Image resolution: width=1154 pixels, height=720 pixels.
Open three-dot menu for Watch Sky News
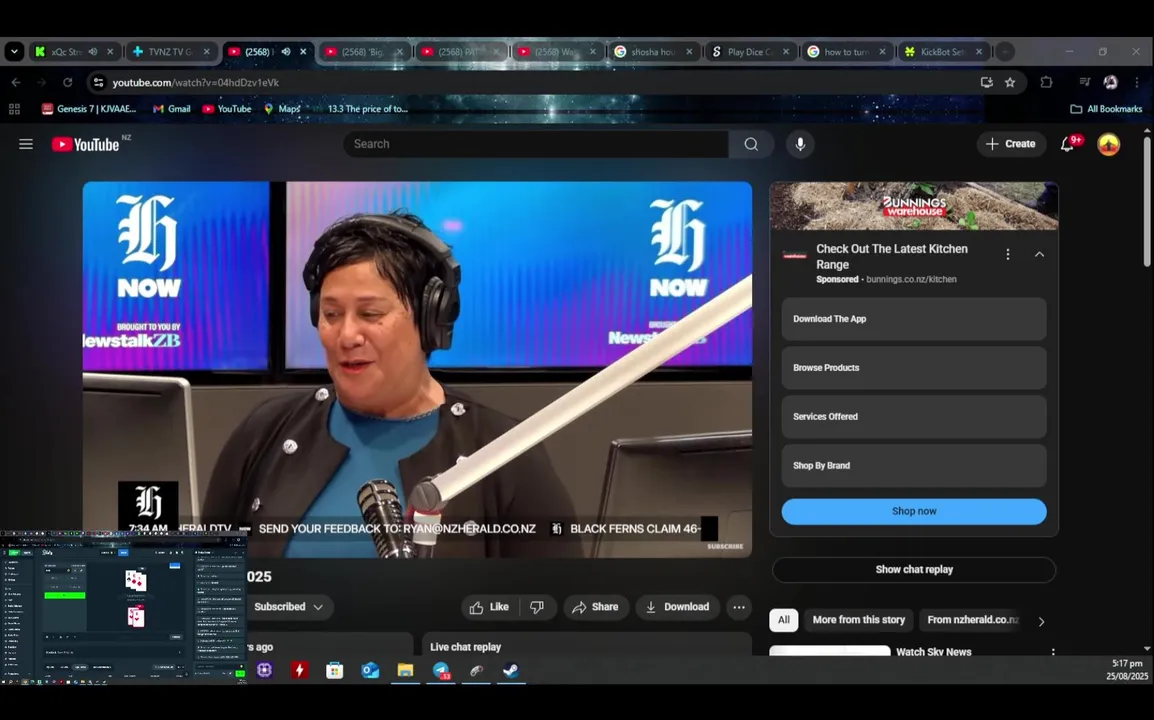coord(1052,652)
